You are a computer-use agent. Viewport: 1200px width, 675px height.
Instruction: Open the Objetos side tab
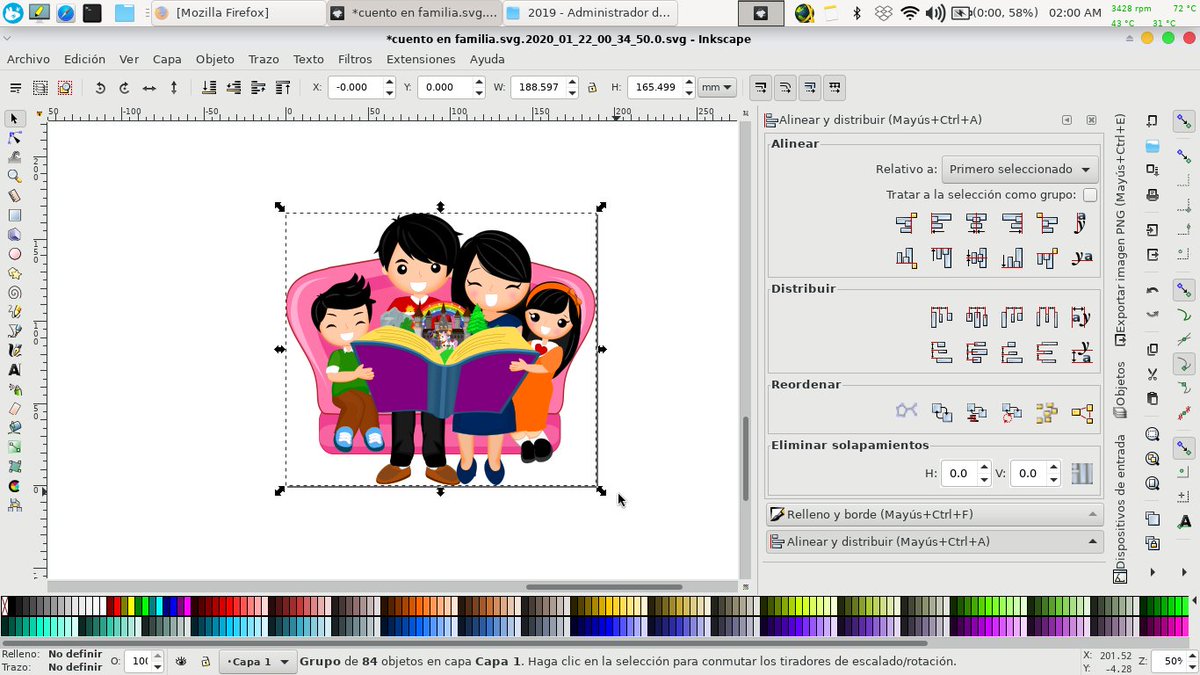pyautogui.click(x=1121, y=388)
